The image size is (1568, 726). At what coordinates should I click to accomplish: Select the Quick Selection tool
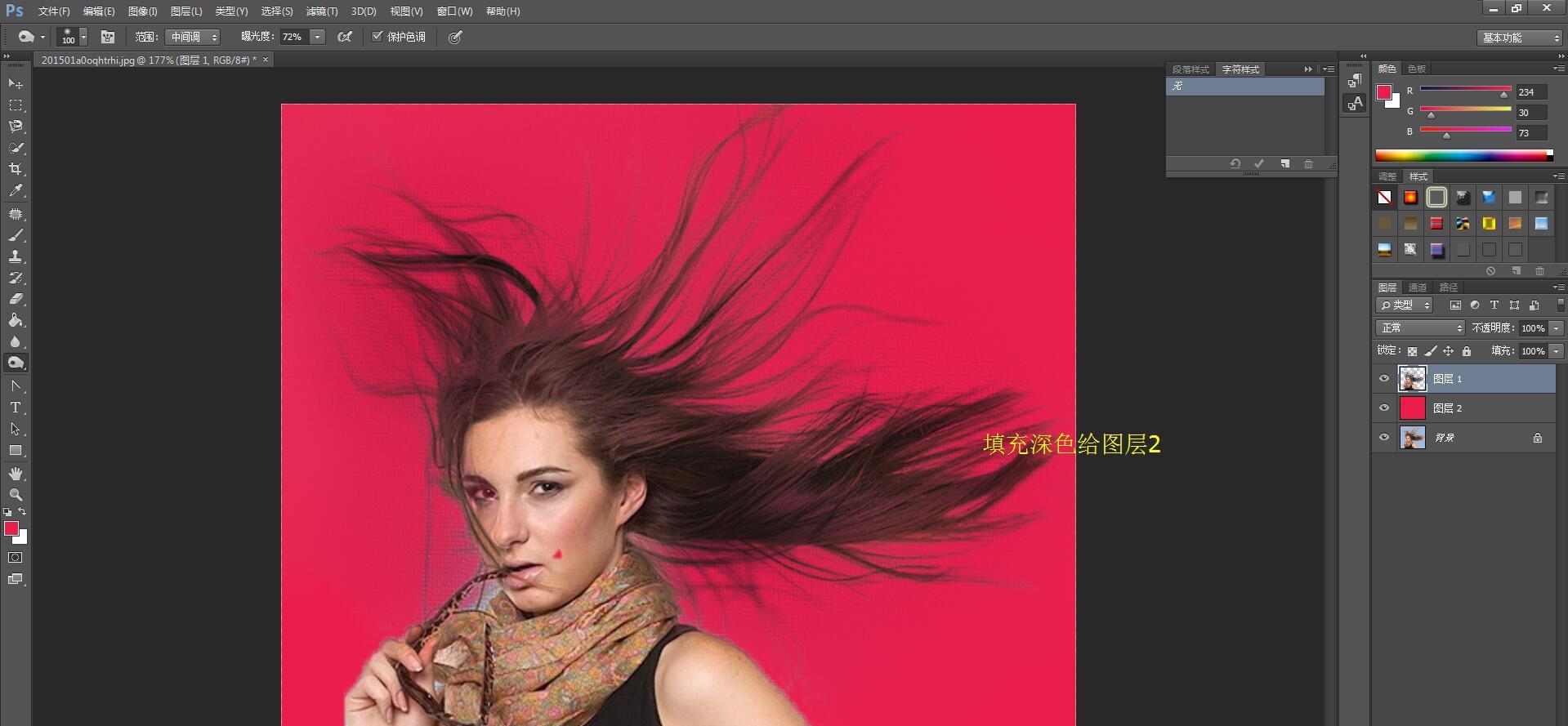(16, 148)
